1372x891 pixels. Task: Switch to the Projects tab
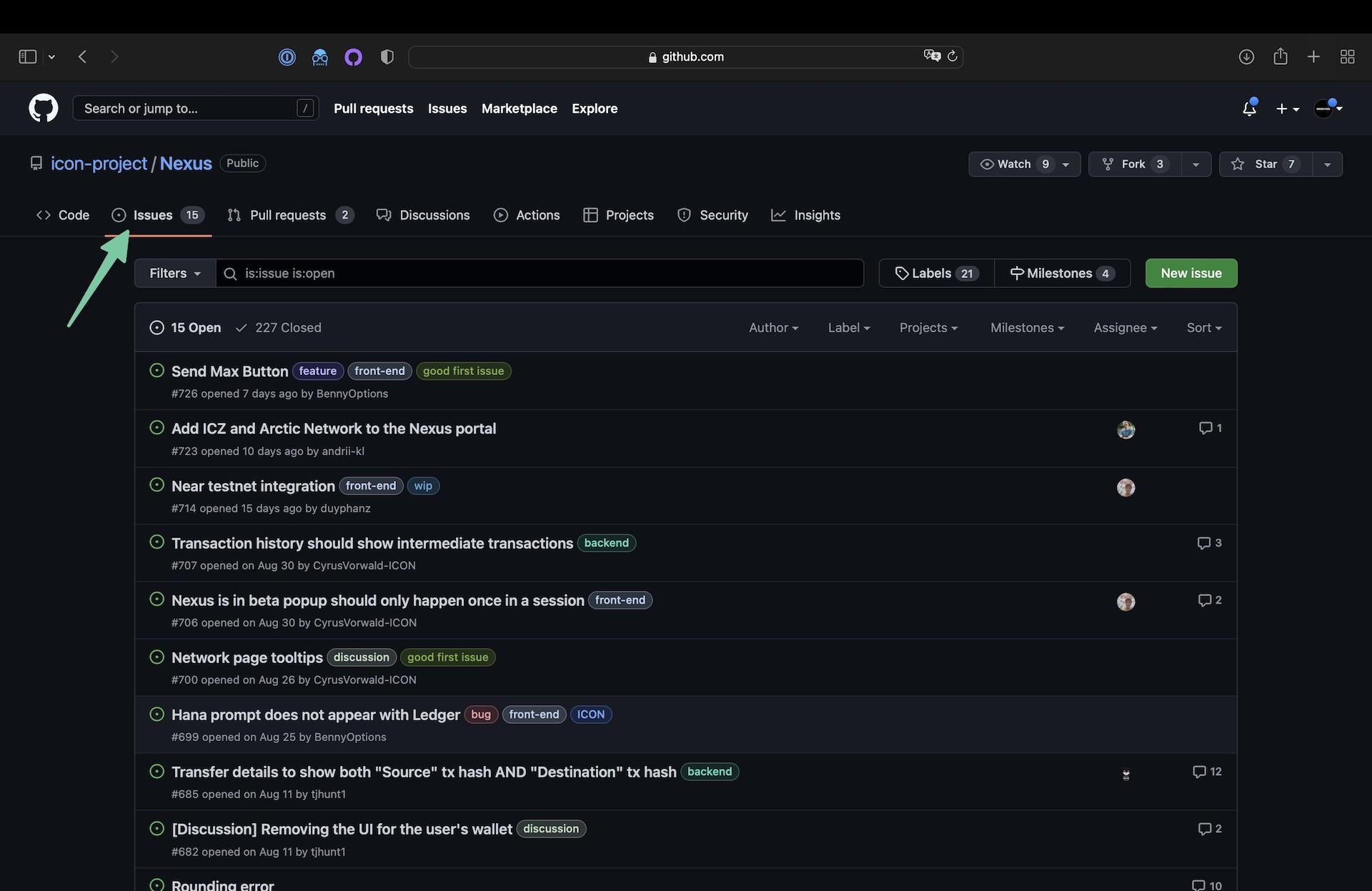[x=618, y=215]
